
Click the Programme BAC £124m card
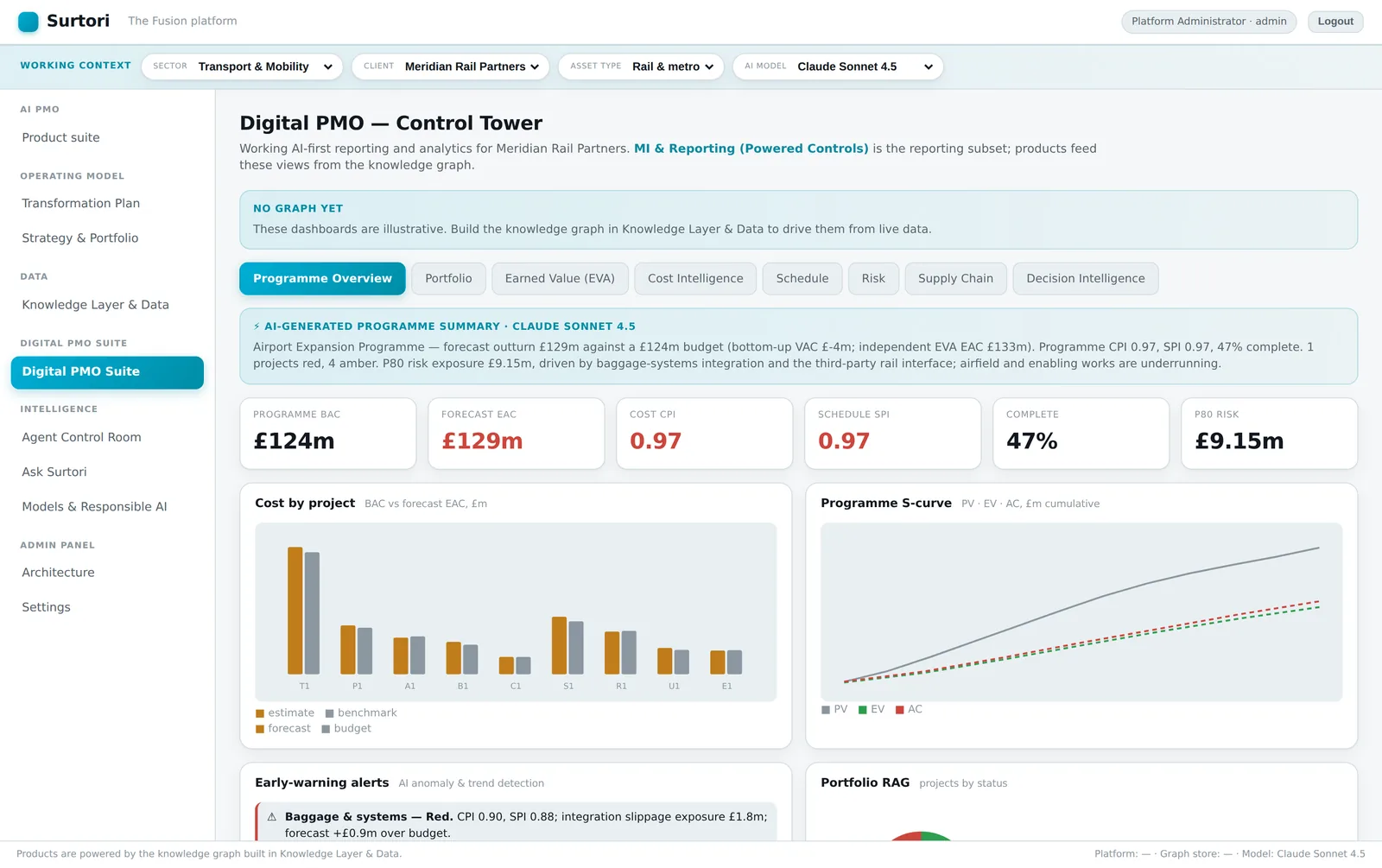click(x=328, y=434)
